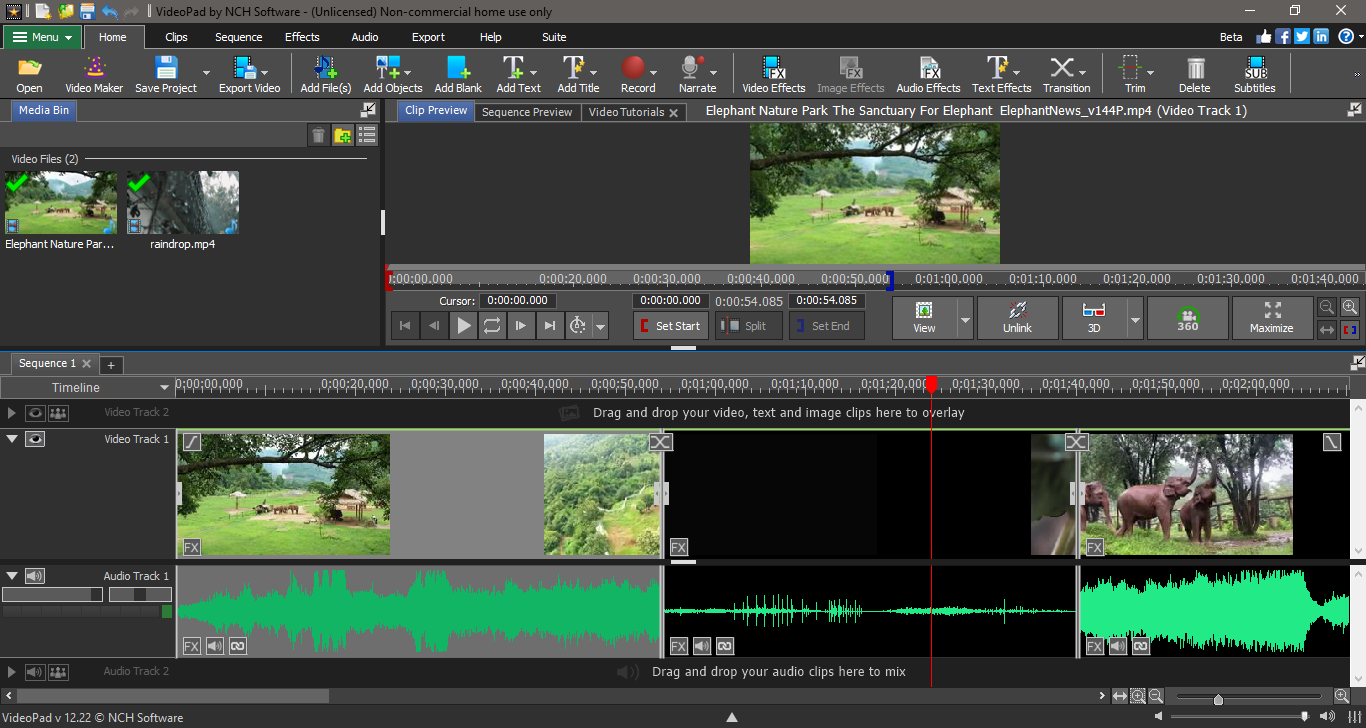Image resolution: width=1366 pixels, height=728 pixels.
Task: Click the Media Bin trash icon
Action: pos(319,135)
